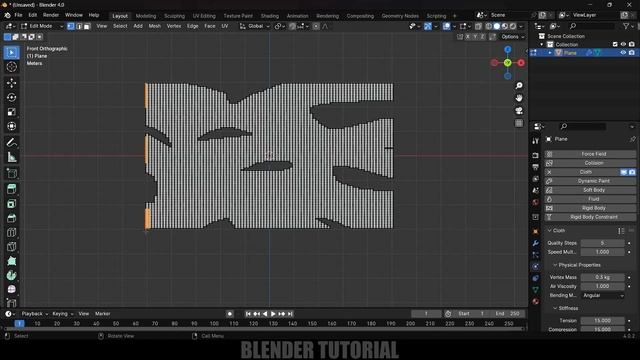Select the Extrude Region tool

(11, 189)
